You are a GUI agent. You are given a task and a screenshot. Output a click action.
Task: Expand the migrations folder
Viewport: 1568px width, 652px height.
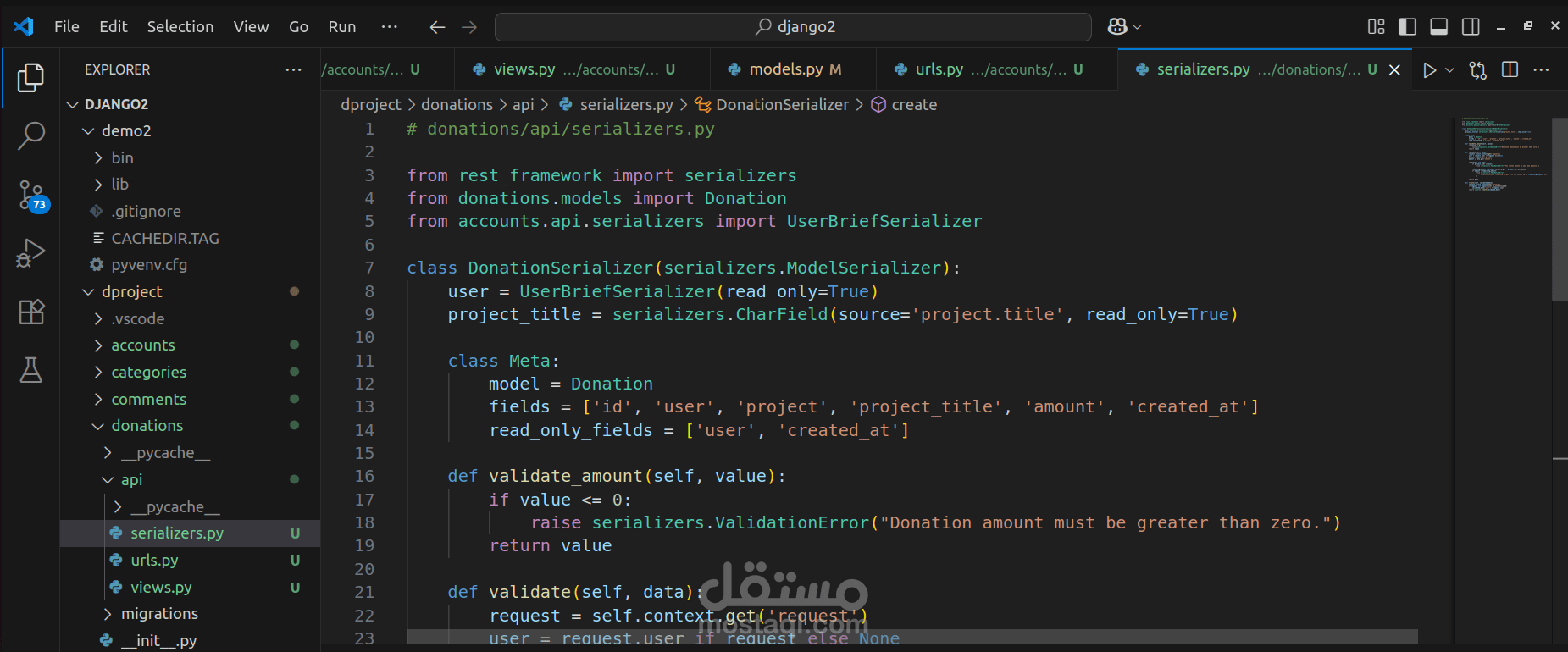tap(108, 614)
